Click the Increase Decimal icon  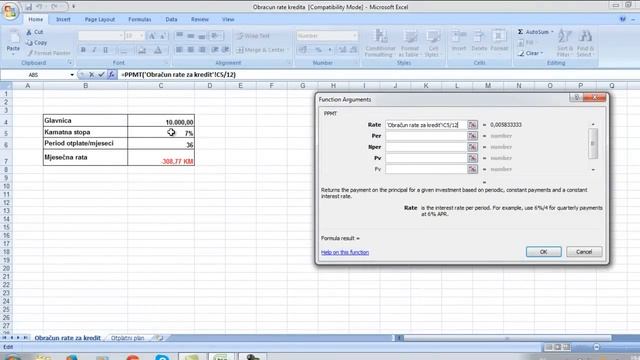[x=342, y=50]
